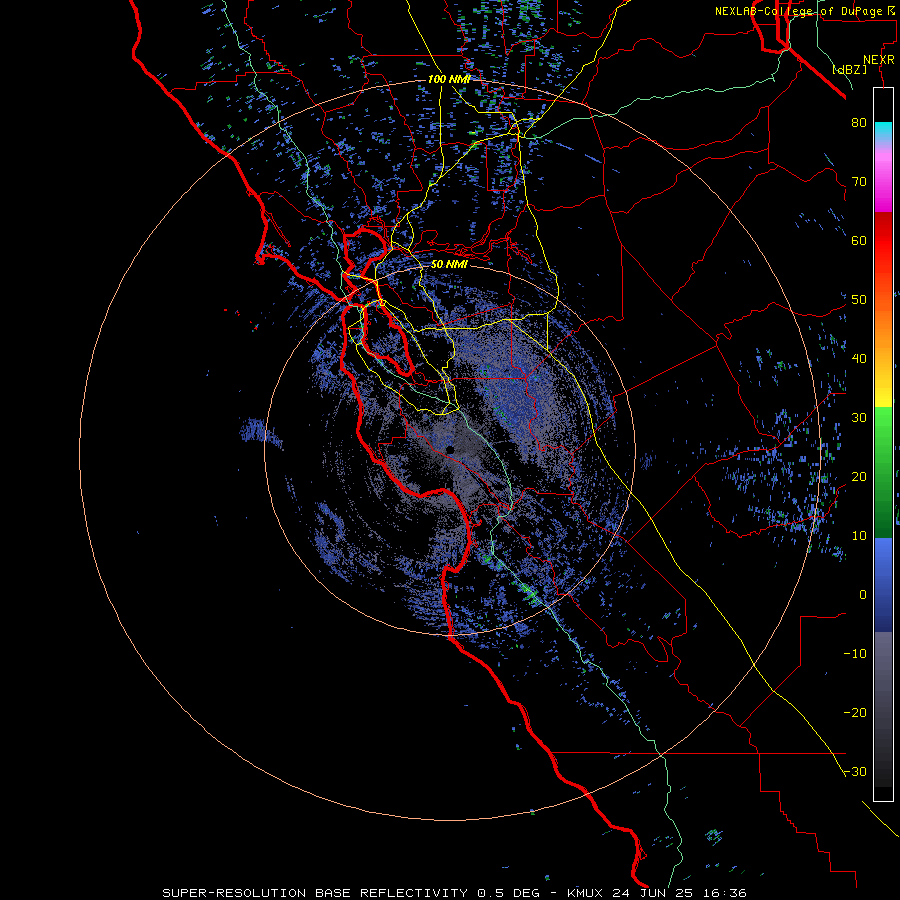Click the 60 value on dBZ scale
Image resolution: width=900 pixels, height=900 pixels.
click(859, 241)
